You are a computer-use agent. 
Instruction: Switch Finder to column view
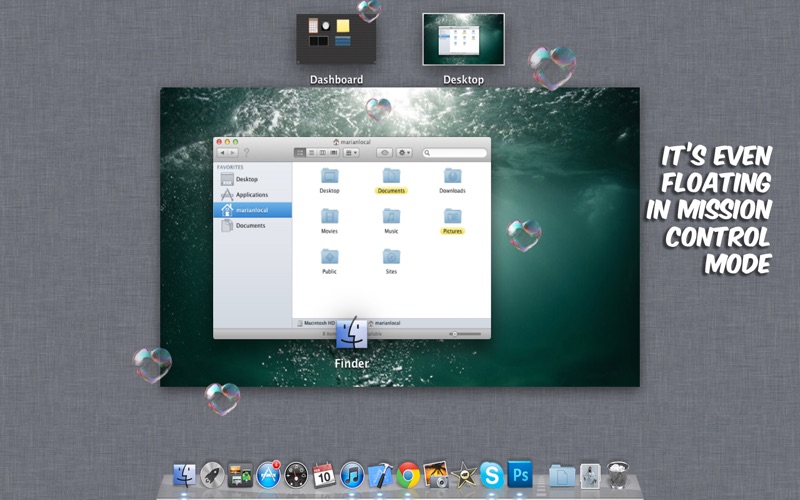point(322,153)
